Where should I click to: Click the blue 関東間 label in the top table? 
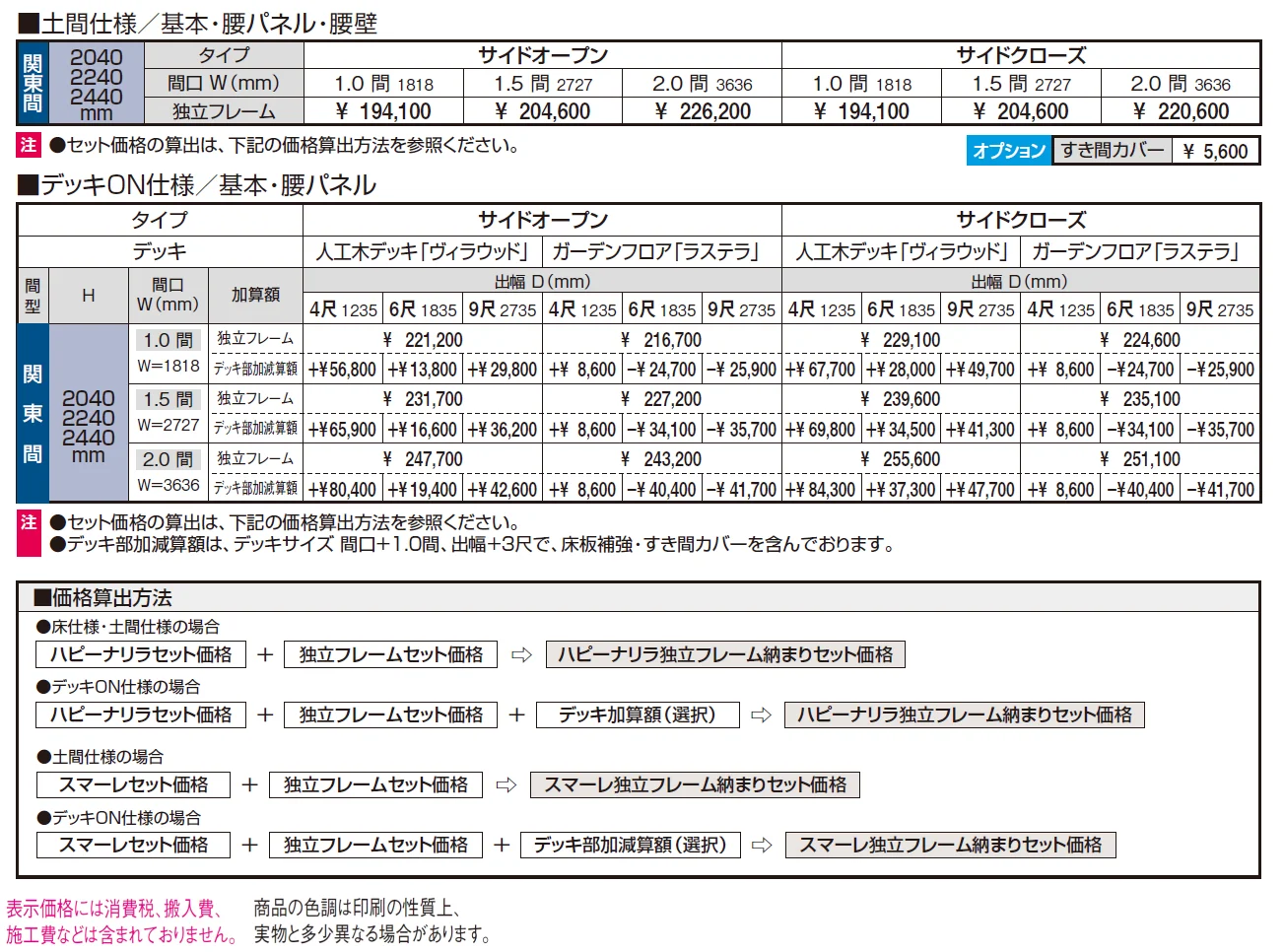pos(33,83)
